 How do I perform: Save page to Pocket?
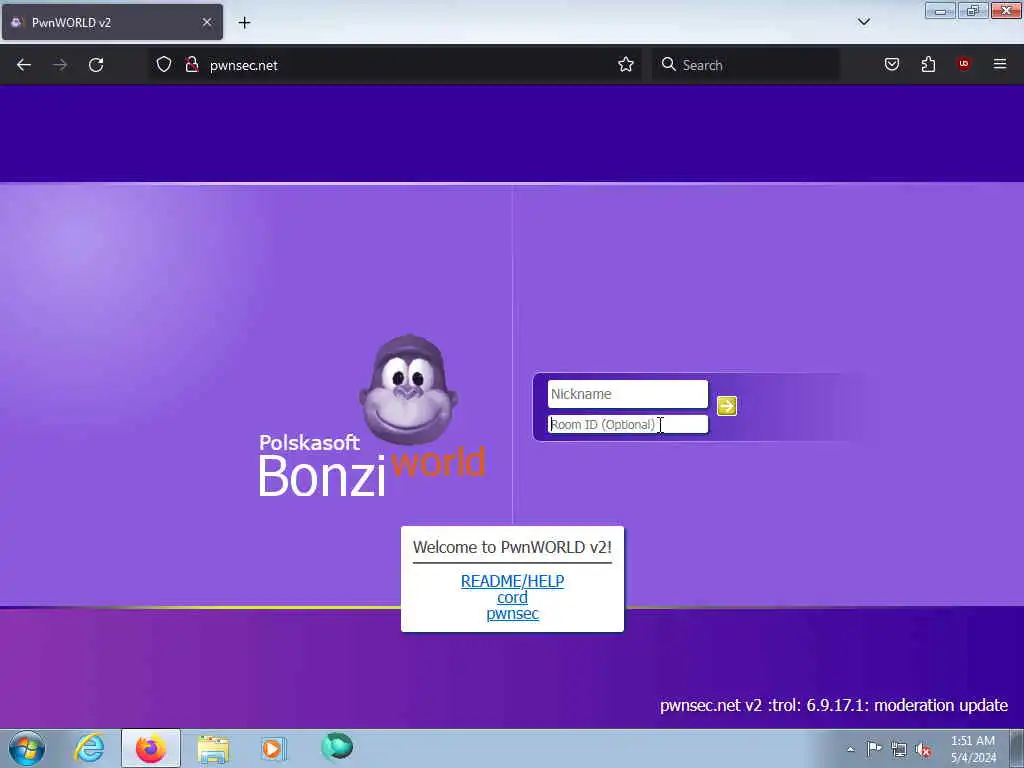tap(892, 64)
